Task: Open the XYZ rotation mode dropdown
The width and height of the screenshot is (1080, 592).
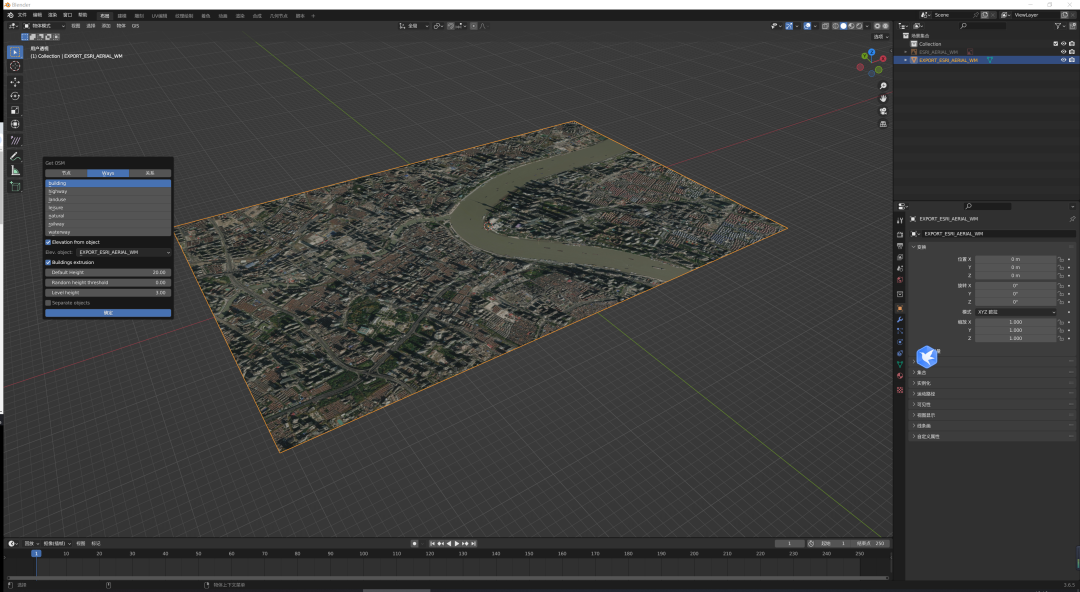Action: 1015,312
